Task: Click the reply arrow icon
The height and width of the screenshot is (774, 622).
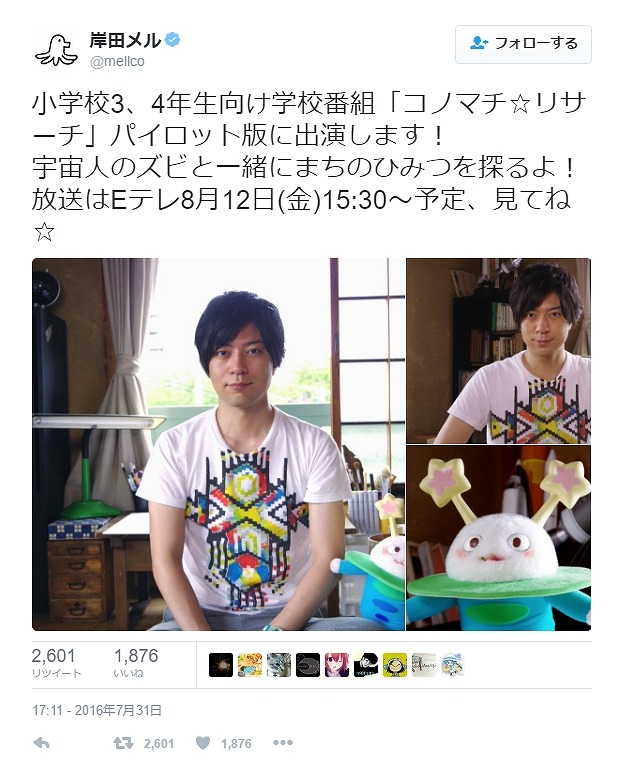Action: pos(41,743)
